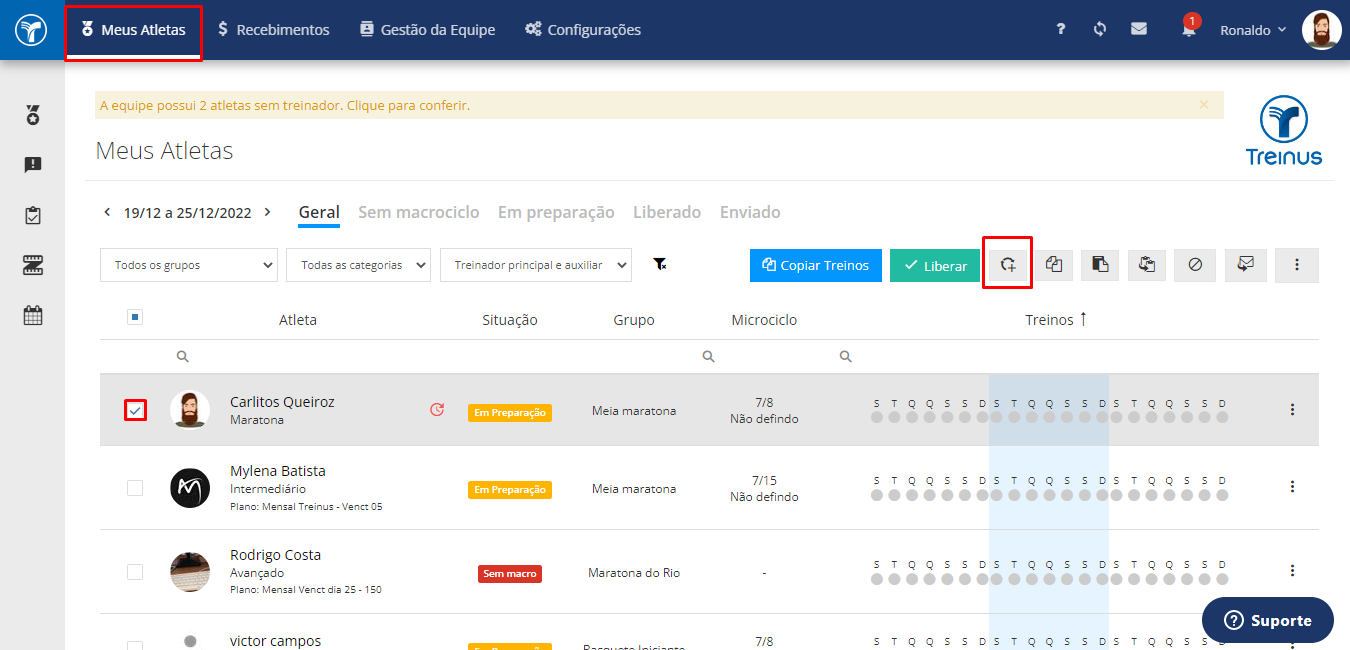1350x650 pixels.
Task: Click the Atleta column search field
Action: [x=300, y=356]
